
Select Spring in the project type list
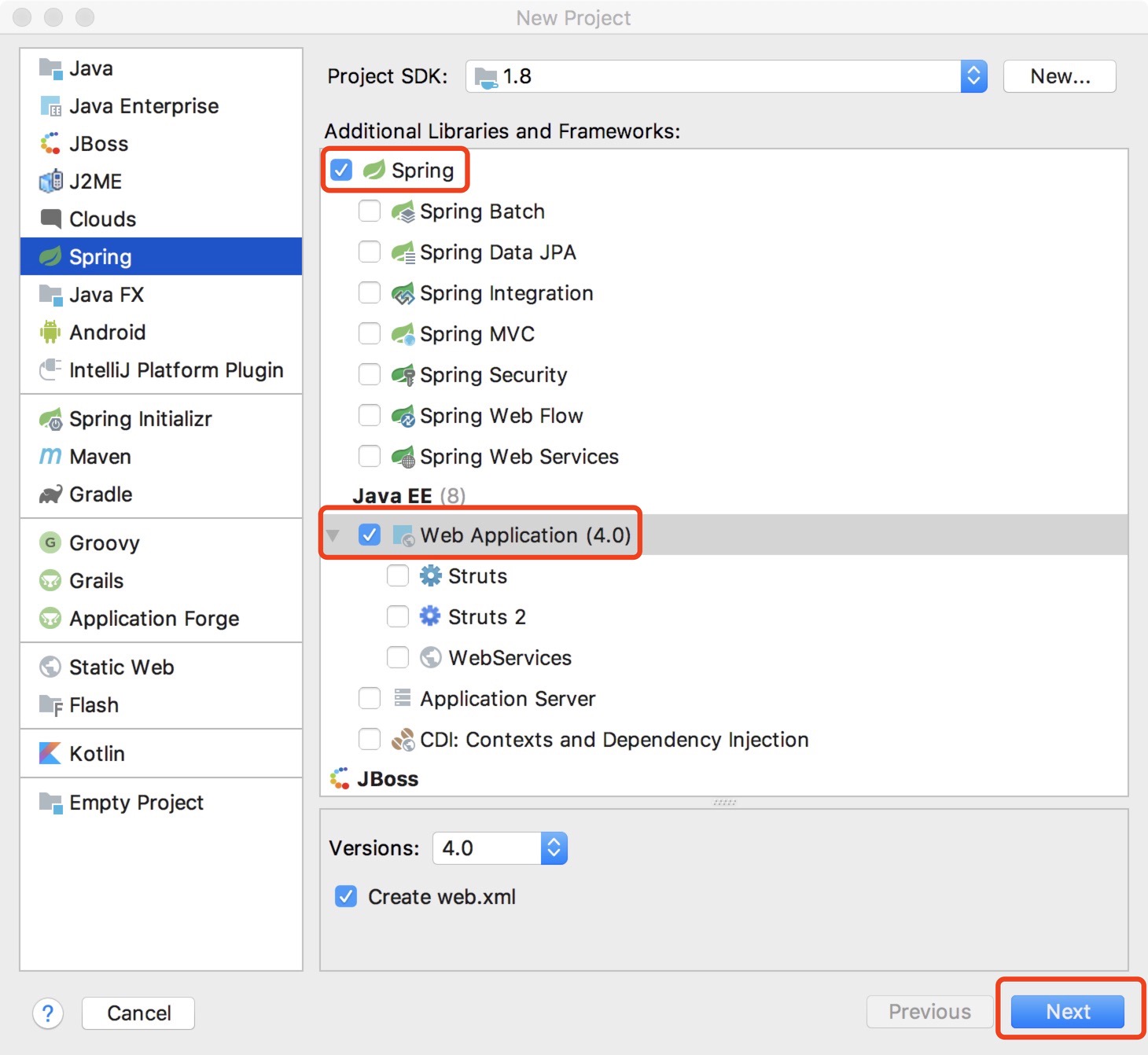pos(161,256)
